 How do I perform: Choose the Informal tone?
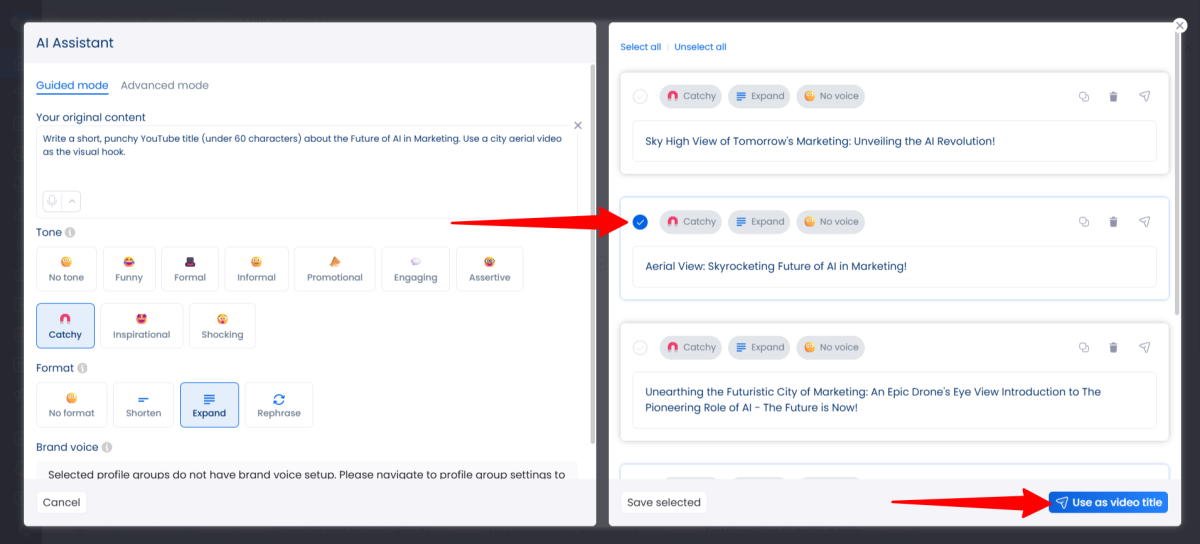coord(256,269)
